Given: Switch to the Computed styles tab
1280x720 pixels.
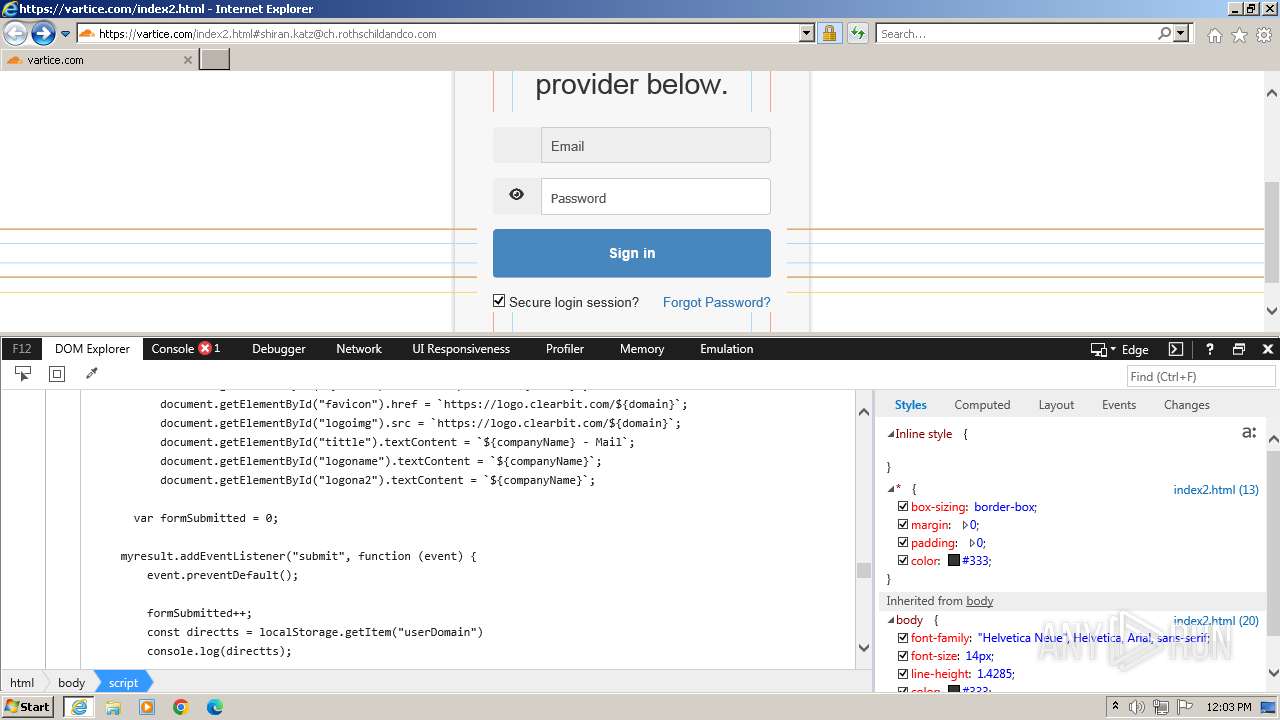Looking at the screenshot, I should [x=982, y=405].
